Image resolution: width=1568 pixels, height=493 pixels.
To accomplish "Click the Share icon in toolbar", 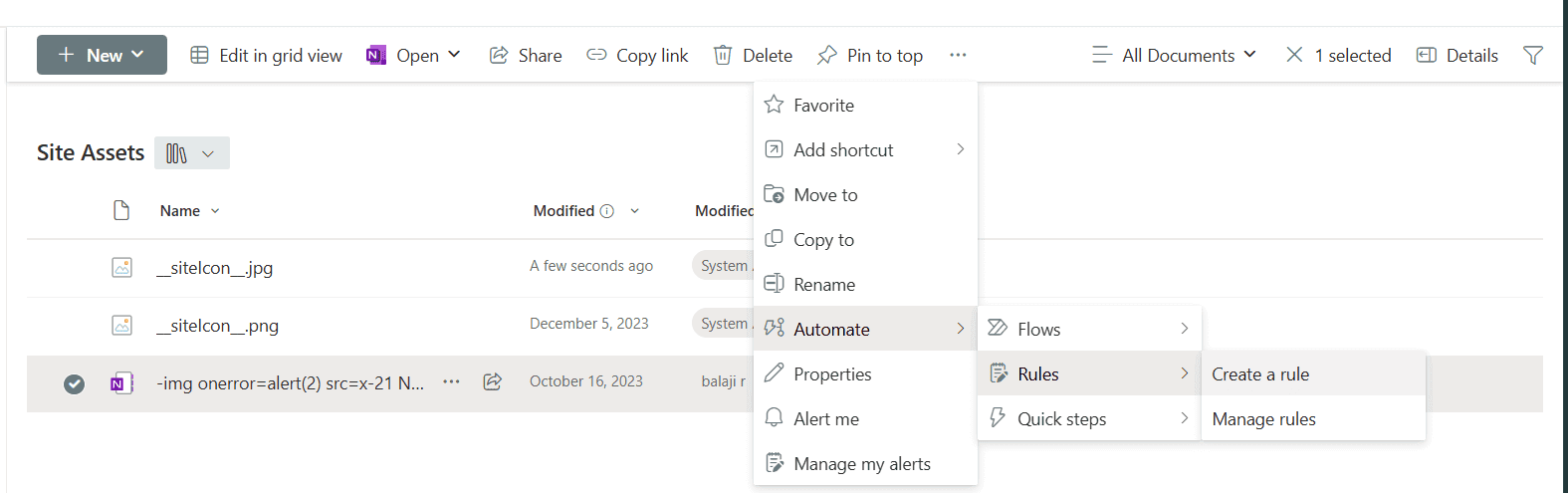I will pyautogui.click(x=499, y=55).
